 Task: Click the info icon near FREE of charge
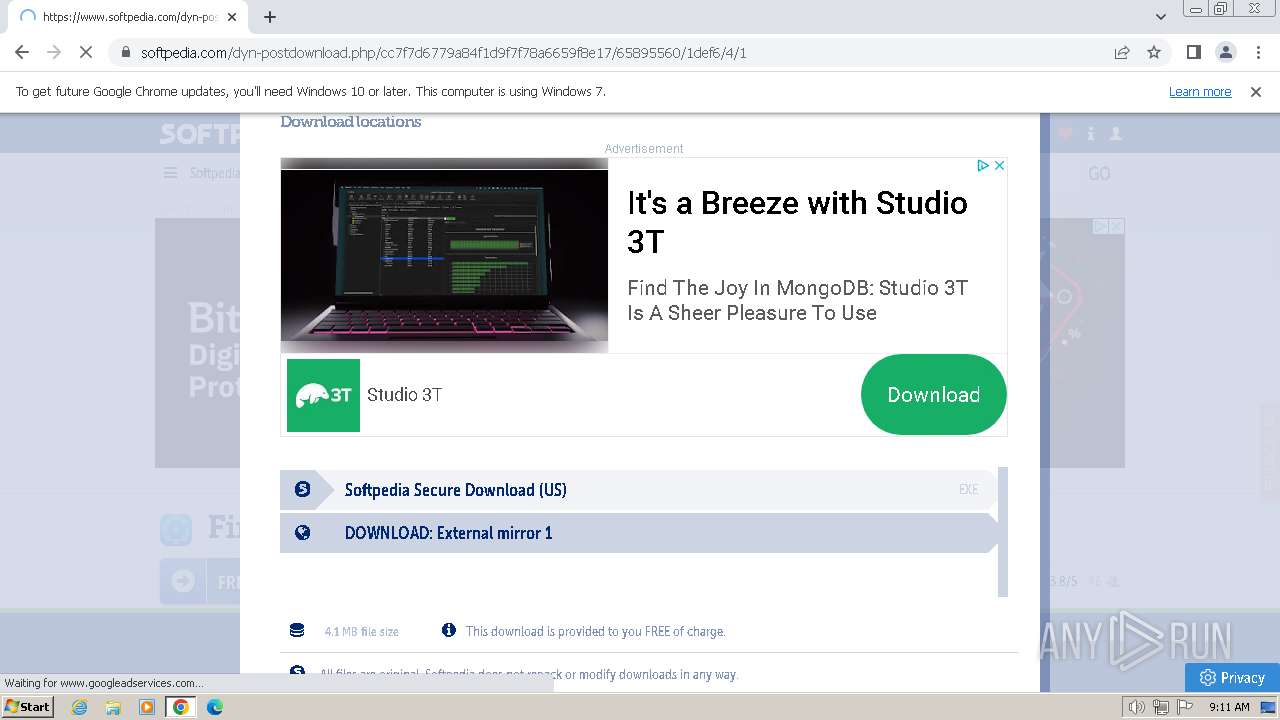[x=449, y=630]
